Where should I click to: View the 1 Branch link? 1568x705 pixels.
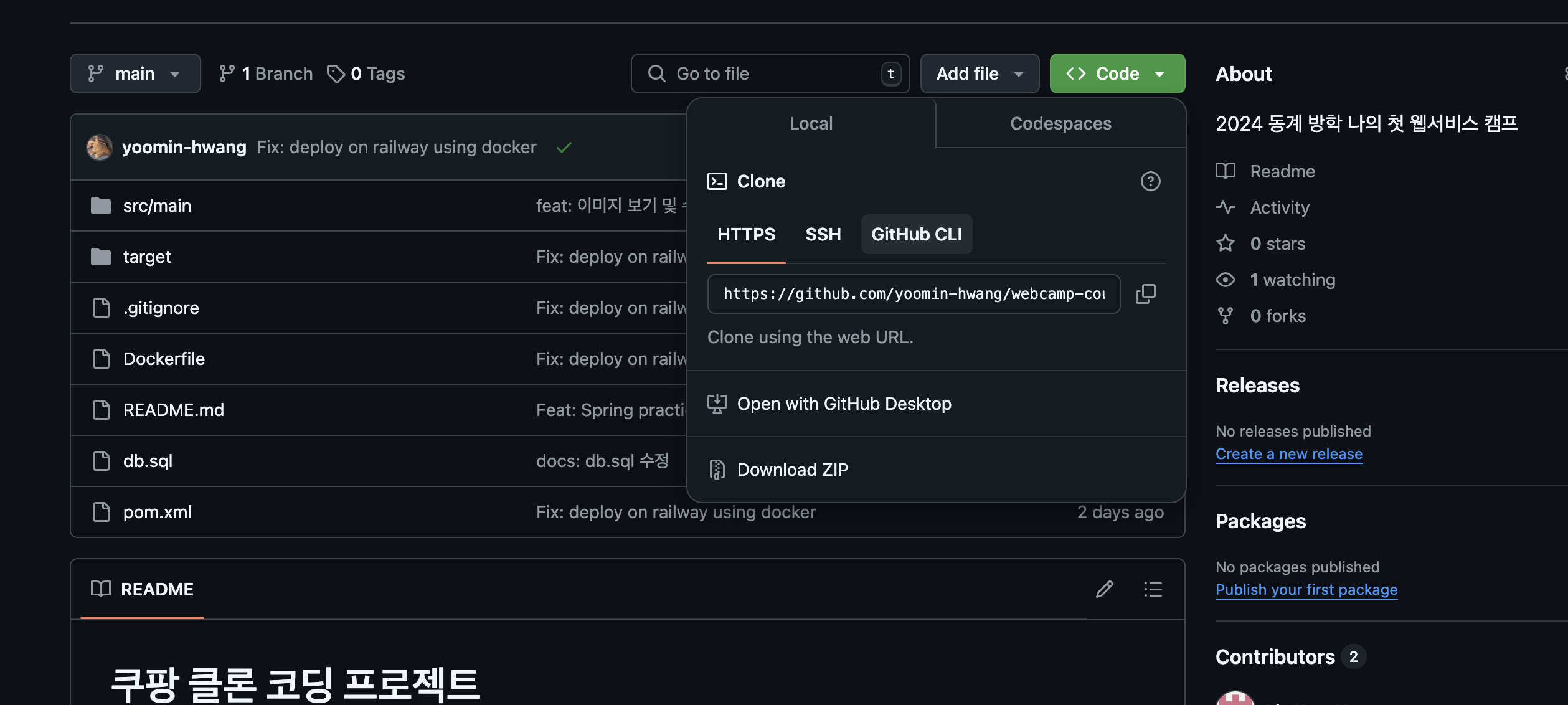pos(266,73)
